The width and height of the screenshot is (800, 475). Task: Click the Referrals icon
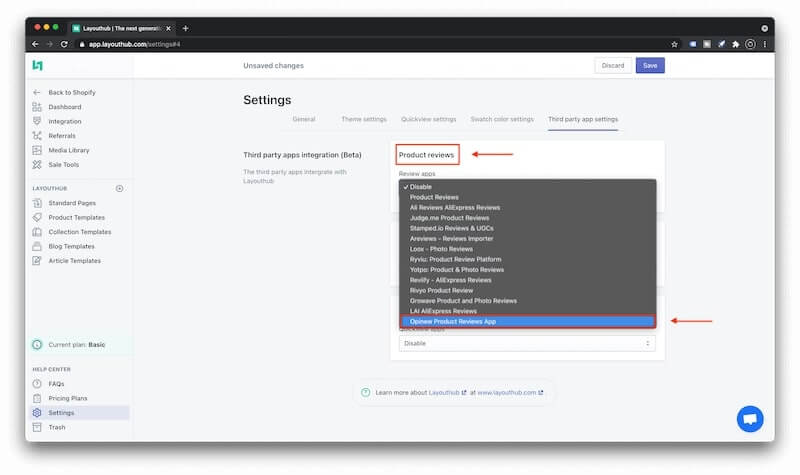(x=37, y=136)
